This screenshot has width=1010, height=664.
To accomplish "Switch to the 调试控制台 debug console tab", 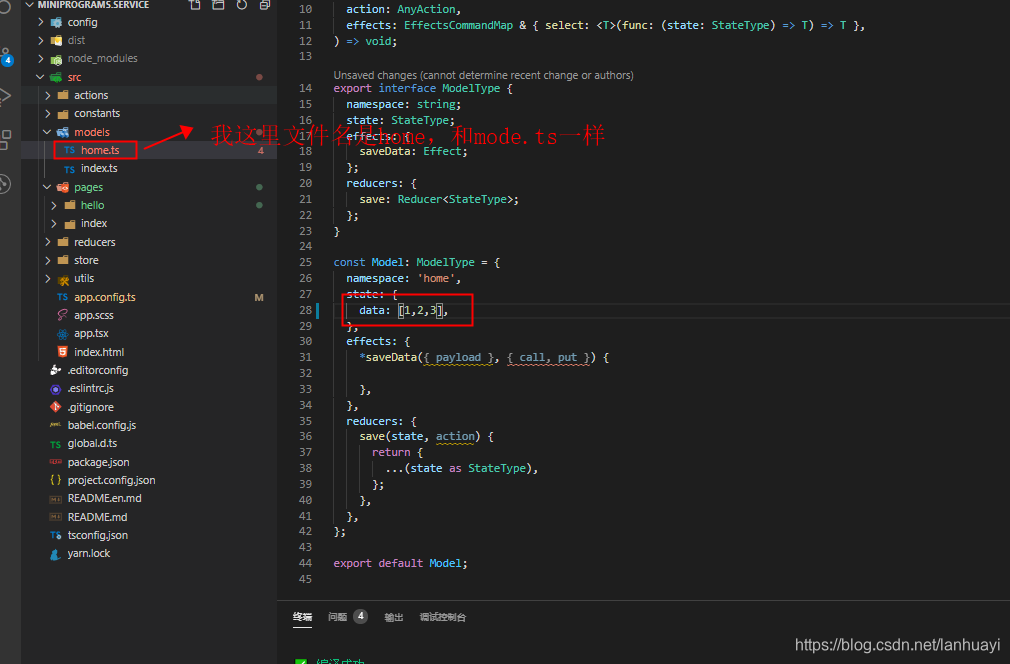I will (x=443, y=617).
